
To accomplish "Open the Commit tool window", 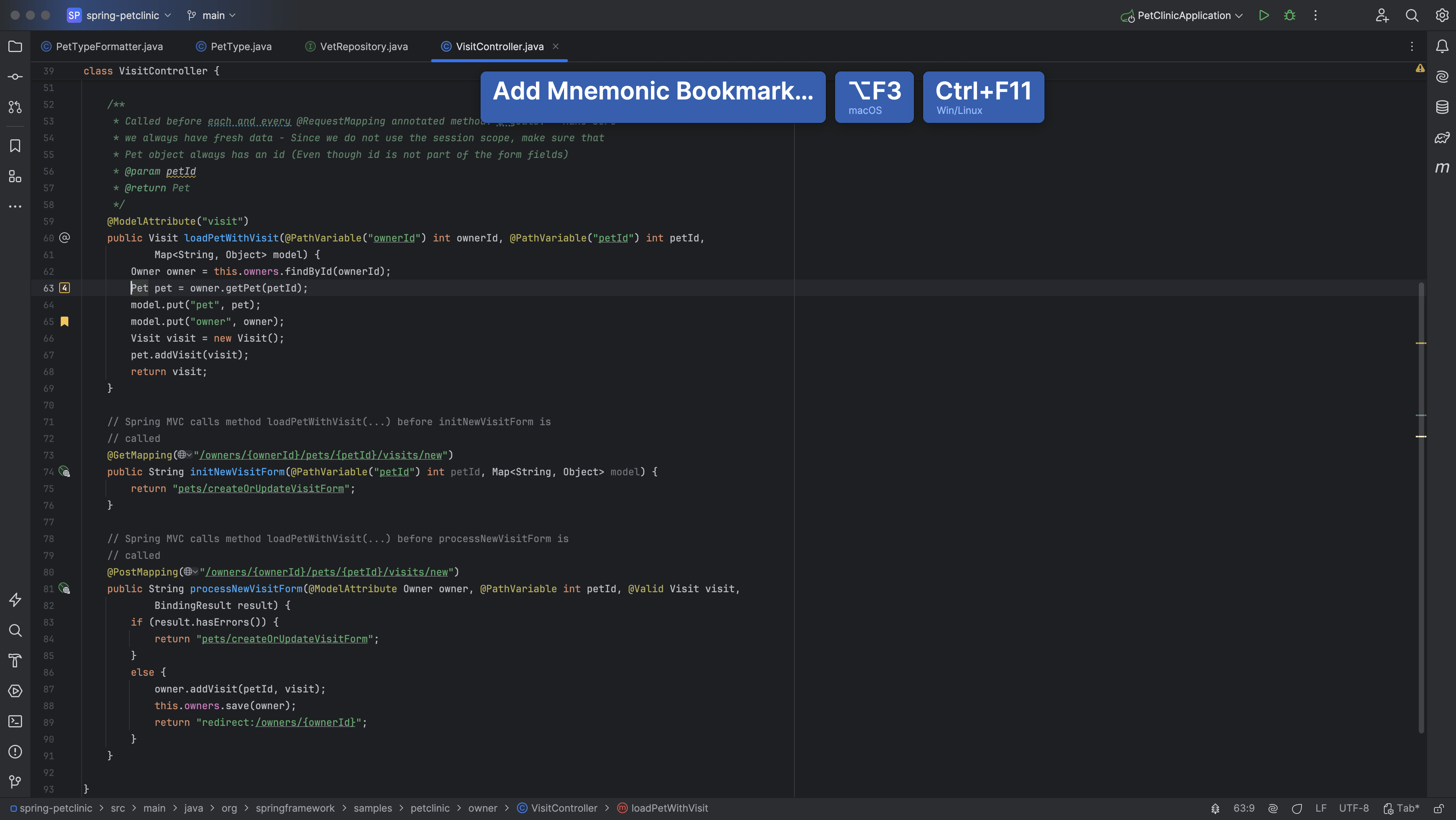I will [15, 76].
